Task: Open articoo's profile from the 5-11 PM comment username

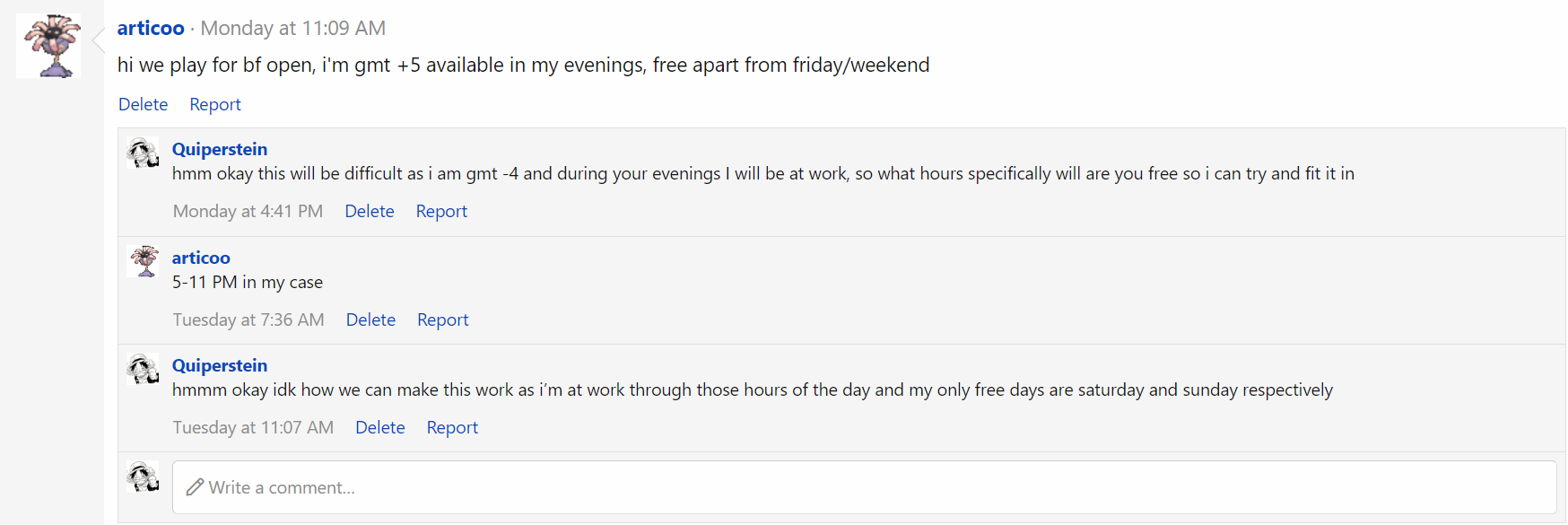Action: pos(201,258)
